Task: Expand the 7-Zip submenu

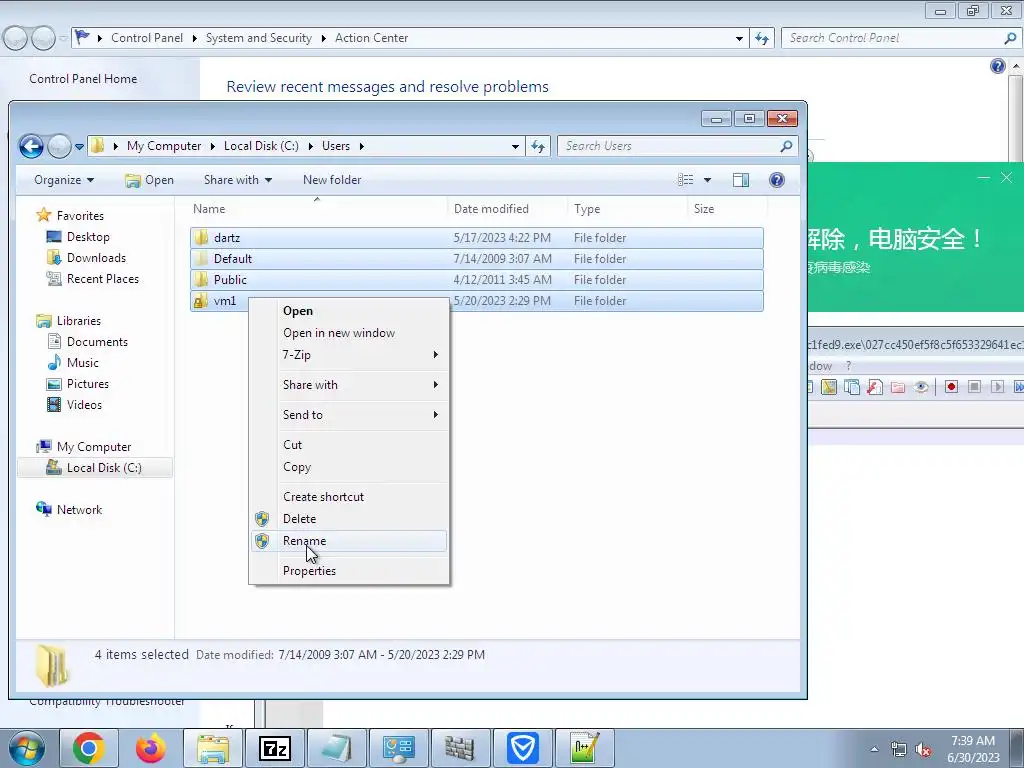Action: tap(349, 355)
